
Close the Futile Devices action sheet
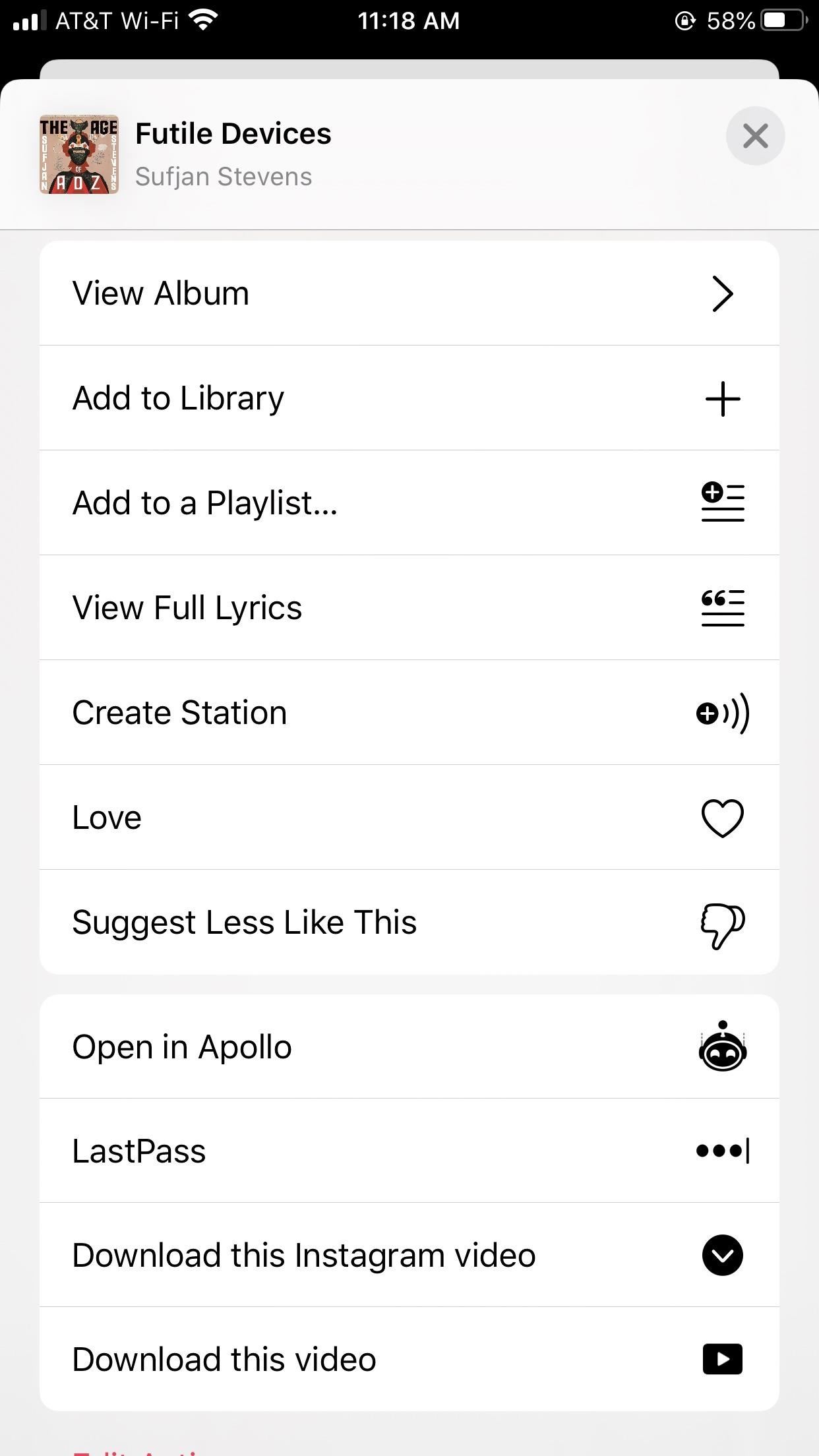pyautogui.click(x=755, y=136)
